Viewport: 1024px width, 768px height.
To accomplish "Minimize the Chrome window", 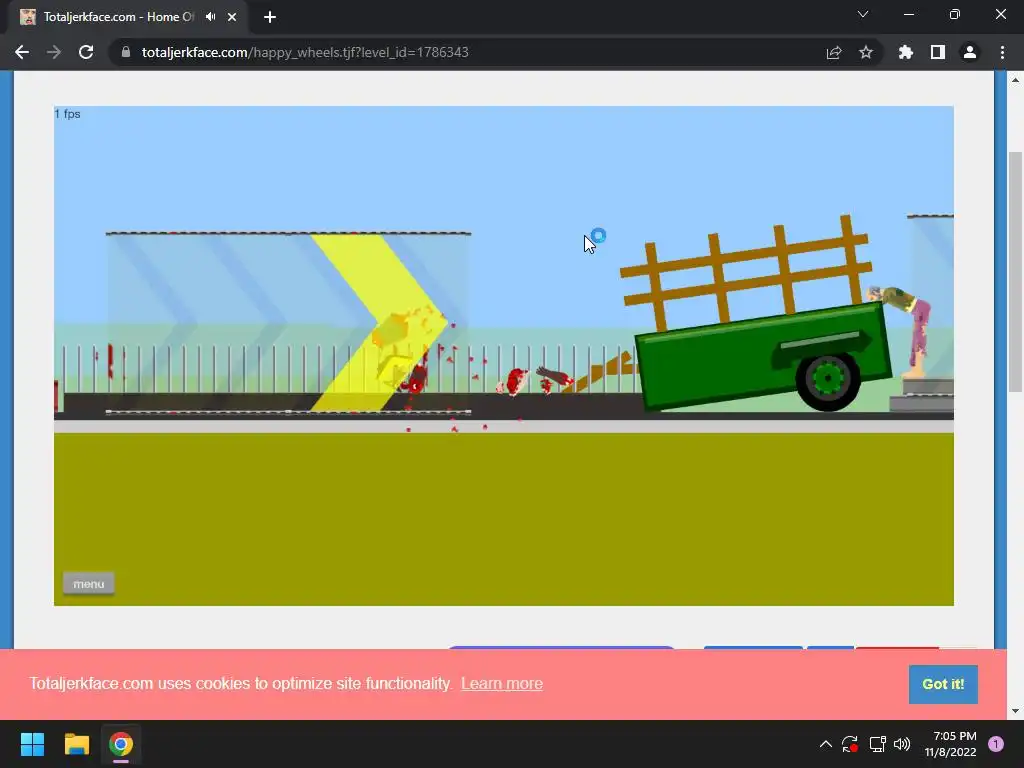I will point(908,14).
